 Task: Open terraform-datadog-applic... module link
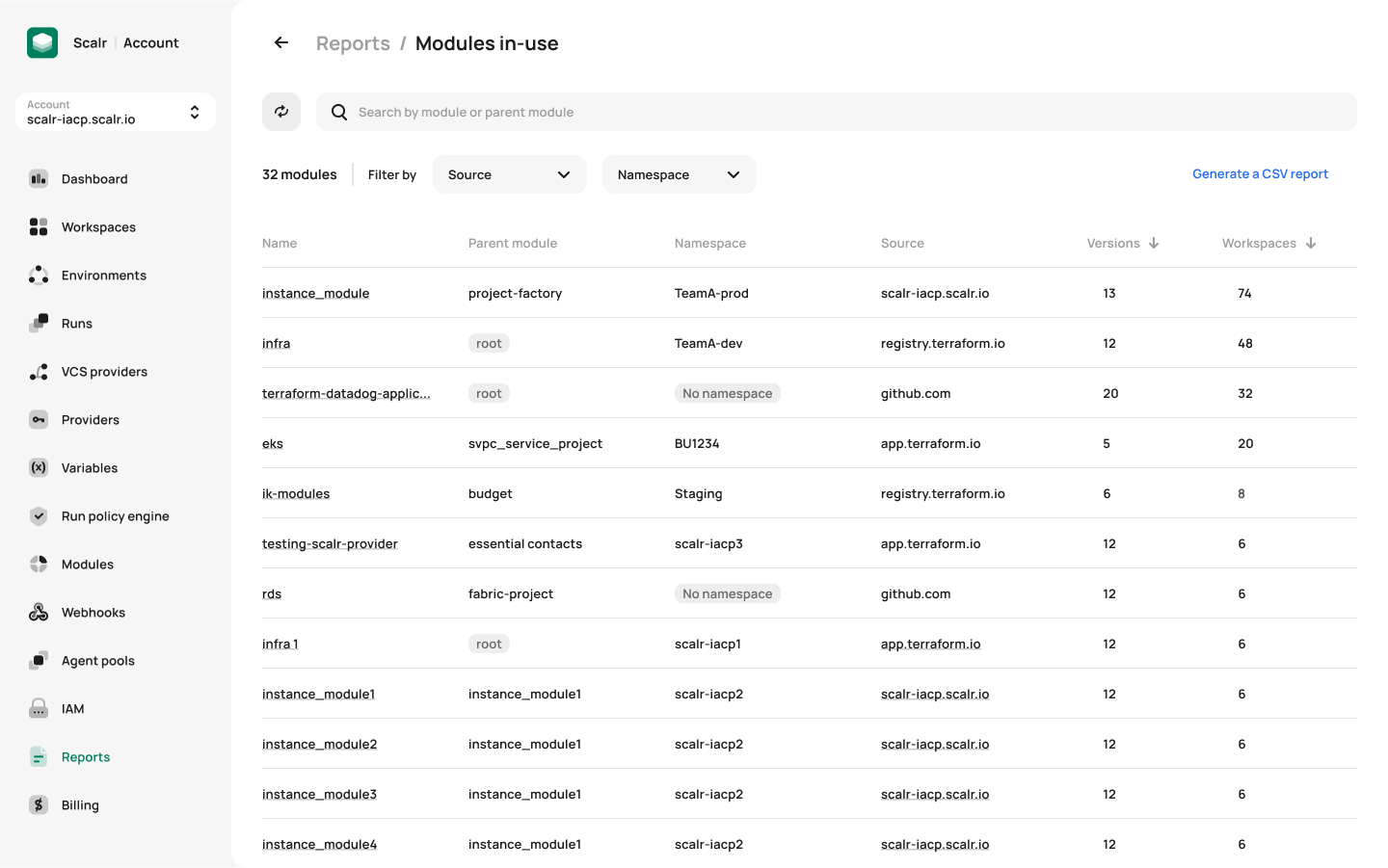pyautogui.click(x=346, y=393)
